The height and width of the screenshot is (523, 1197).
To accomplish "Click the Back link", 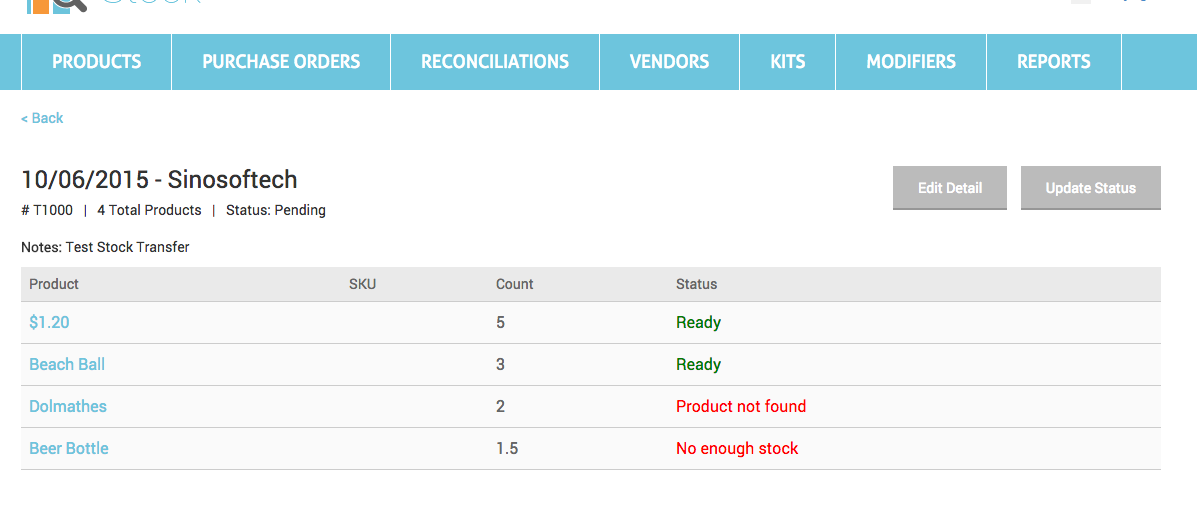I will click(x=42, y=118).
